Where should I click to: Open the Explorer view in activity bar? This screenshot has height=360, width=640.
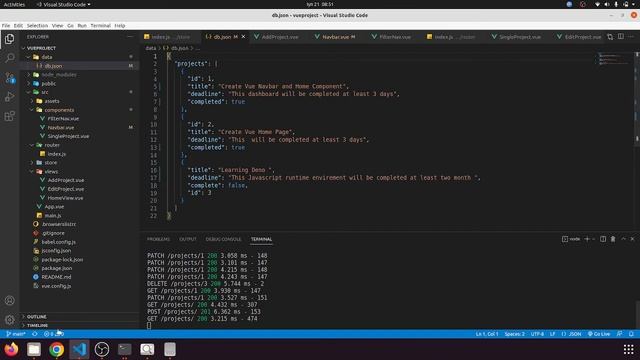pyautogui.click(x=9, y=39)
